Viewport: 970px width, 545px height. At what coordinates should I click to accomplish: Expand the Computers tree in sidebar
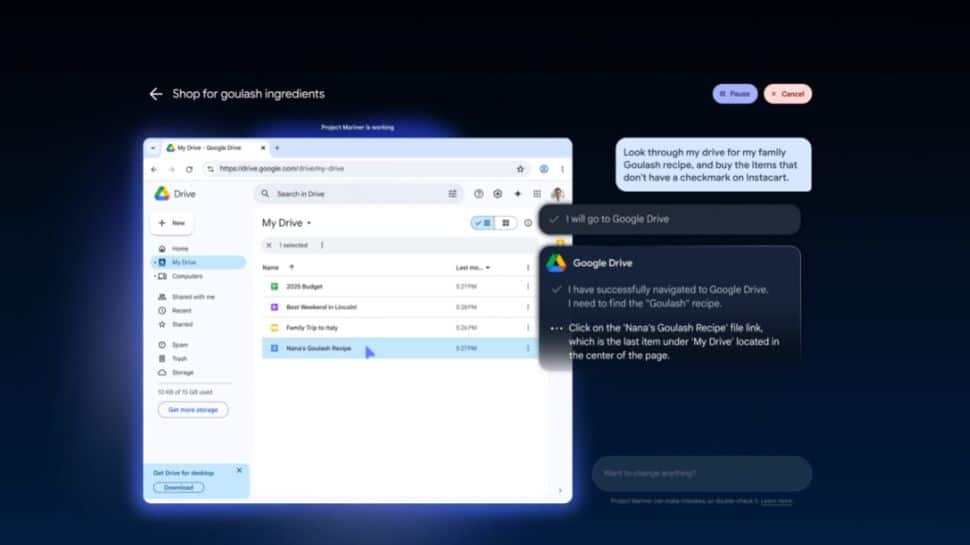pos(153,276)
